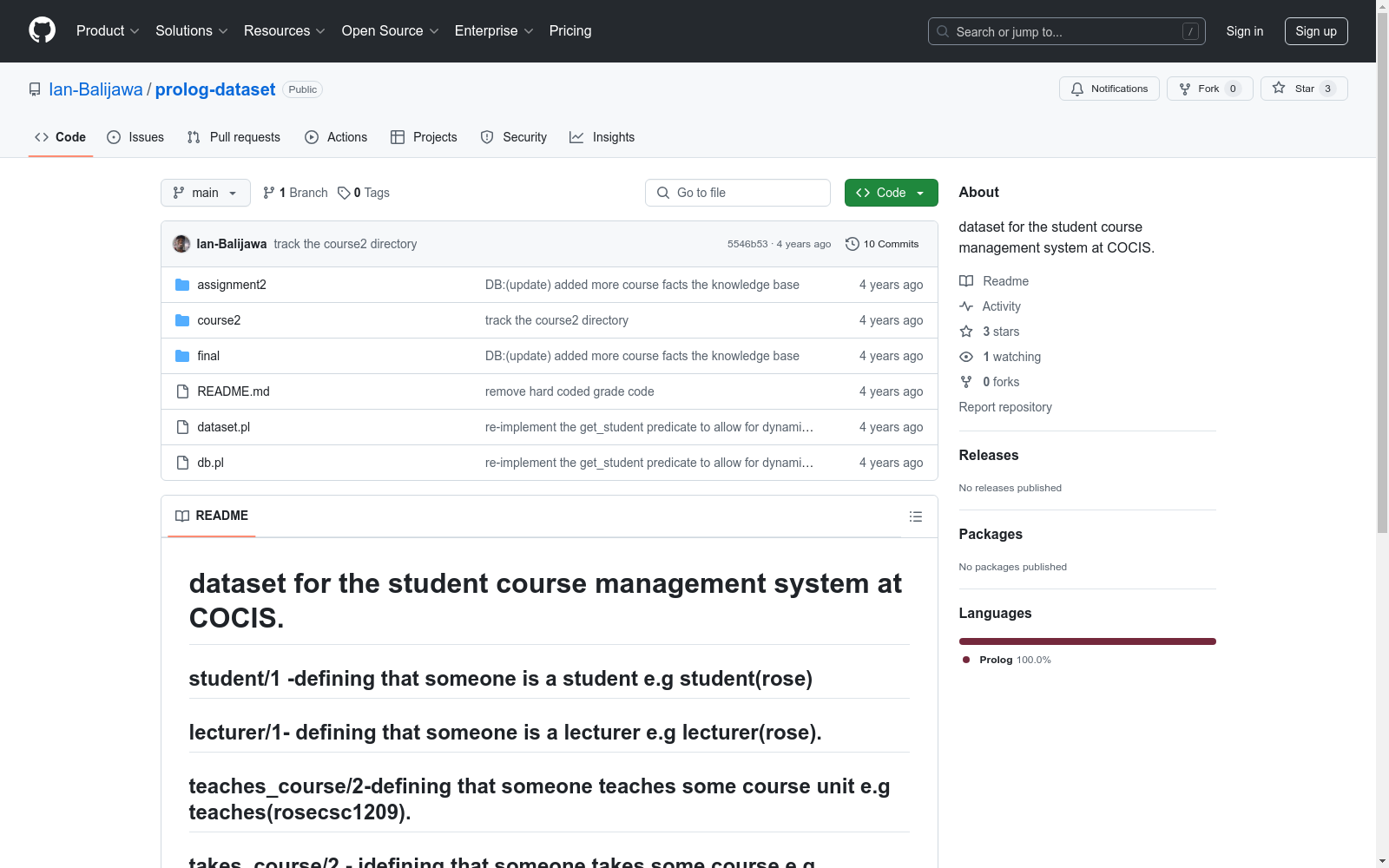Click the Sign up button
1389x868 pixels.
(x=1316, y=31)
